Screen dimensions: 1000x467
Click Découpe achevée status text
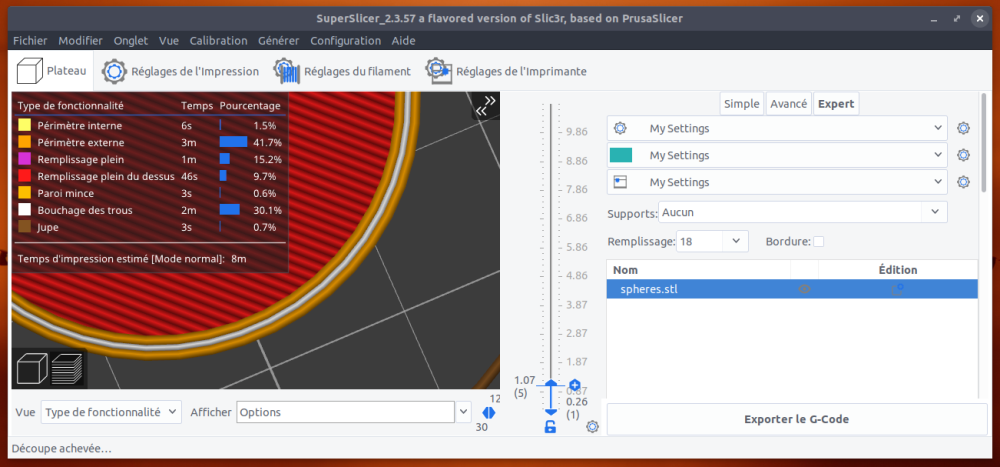pyautogui.click(x=62, y=448)
